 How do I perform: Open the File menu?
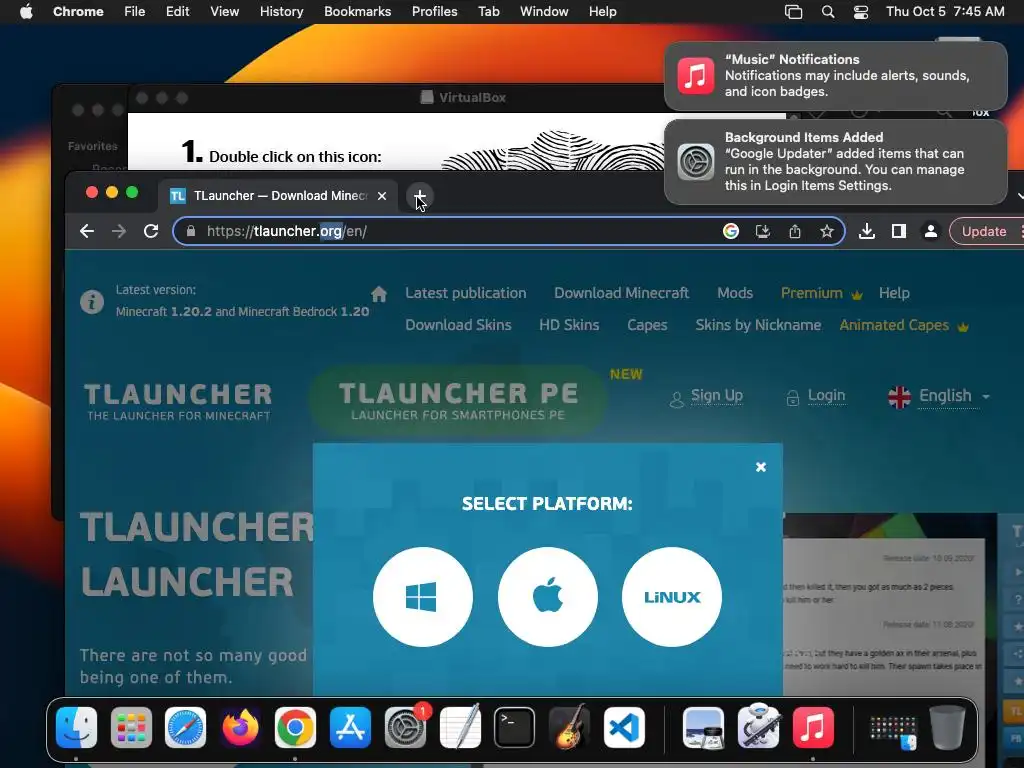coord(135,12)
